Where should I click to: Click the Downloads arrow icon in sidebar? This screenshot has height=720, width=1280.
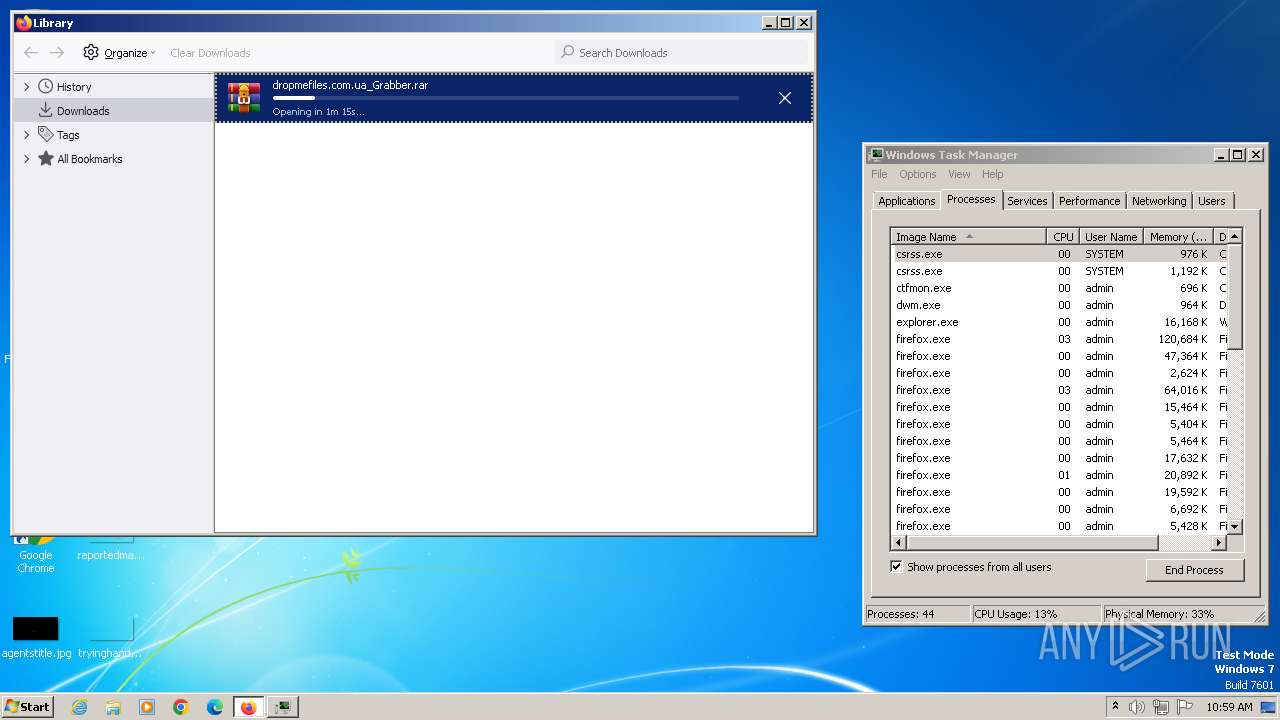click(46, 110)
